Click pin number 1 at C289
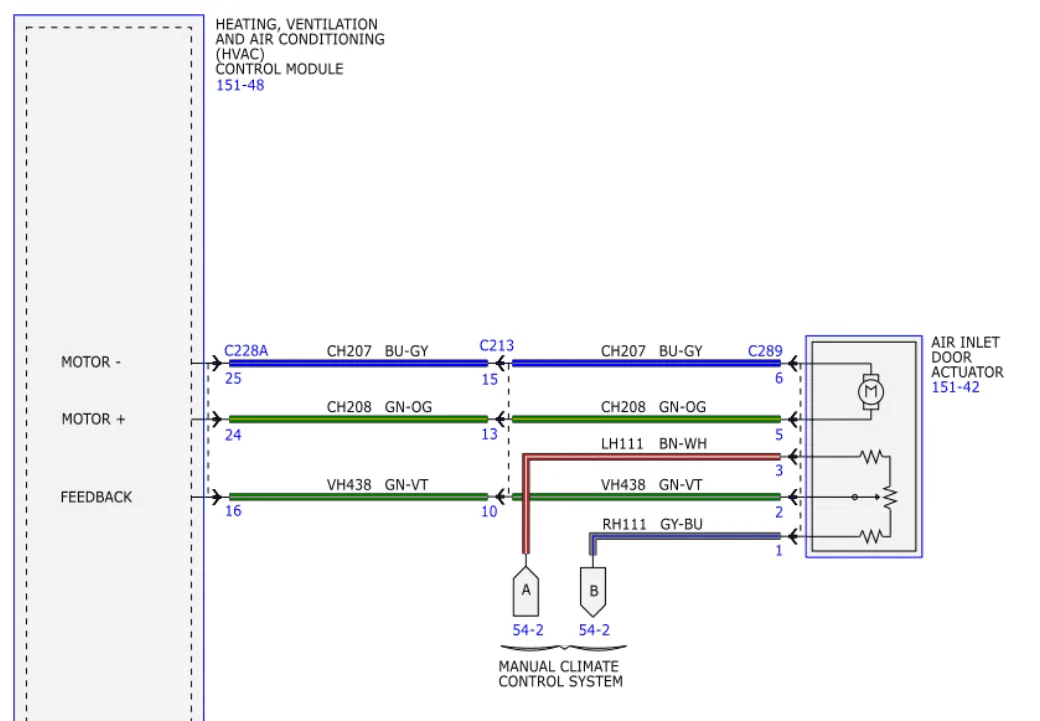The height and width of the screenshot is (721, 1040). click(x=779, y=551)
